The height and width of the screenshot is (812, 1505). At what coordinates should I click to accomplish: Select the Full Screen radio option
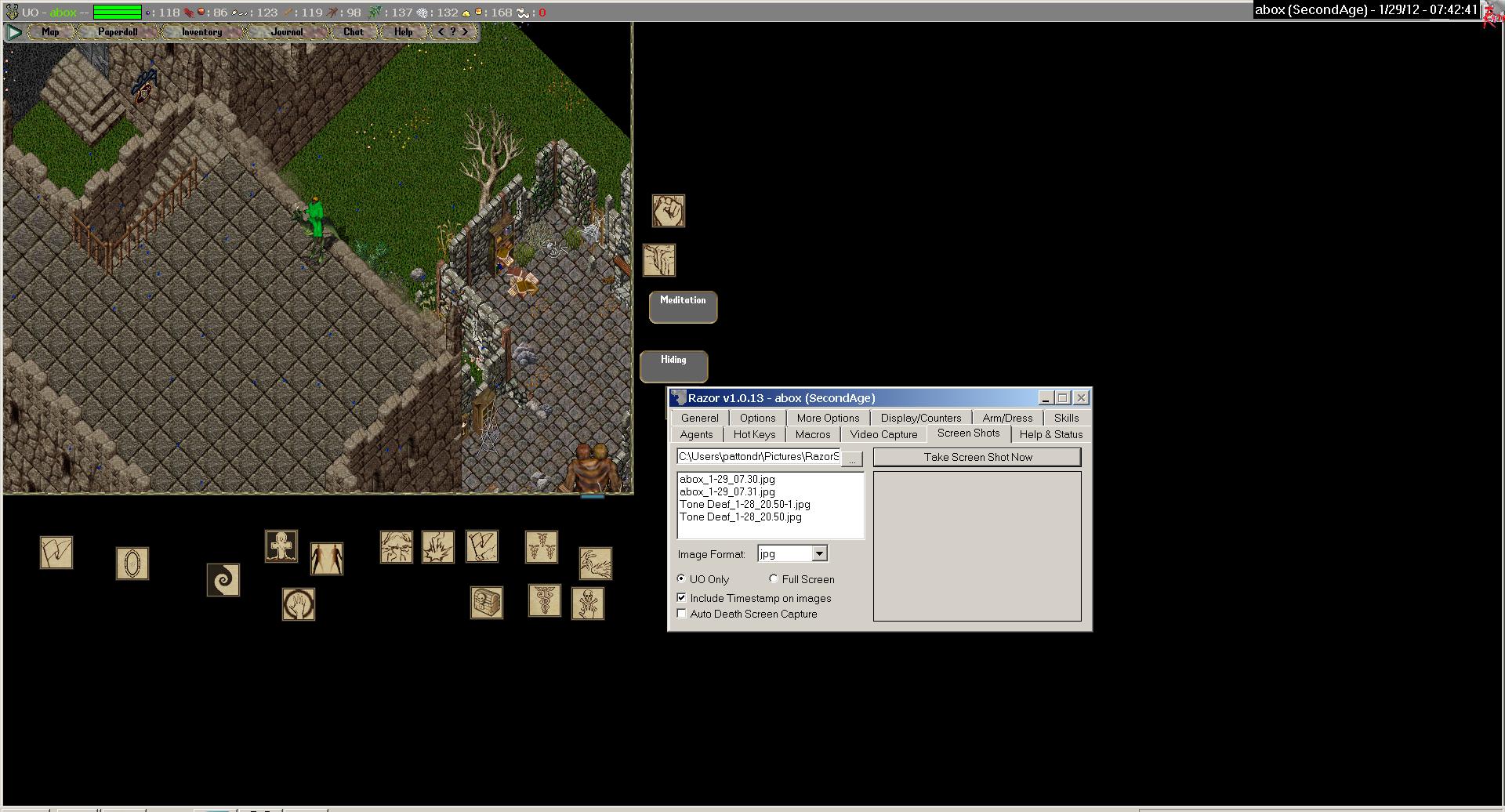click(x=774, y=579)
